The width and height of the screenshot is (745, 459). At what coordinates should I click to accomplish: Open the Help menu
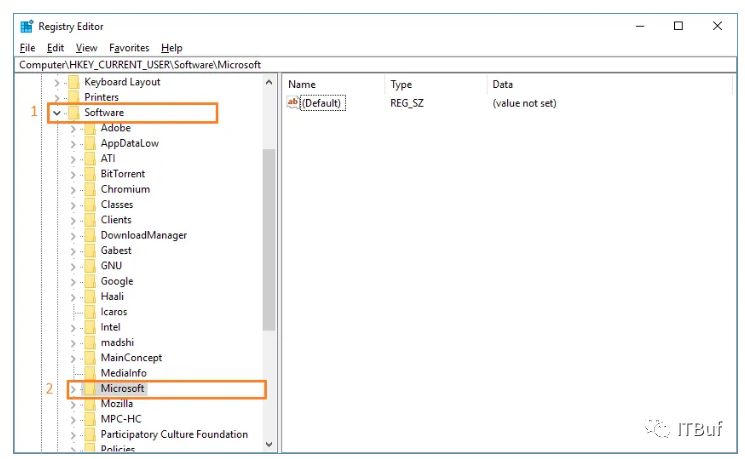click(172, 48)
